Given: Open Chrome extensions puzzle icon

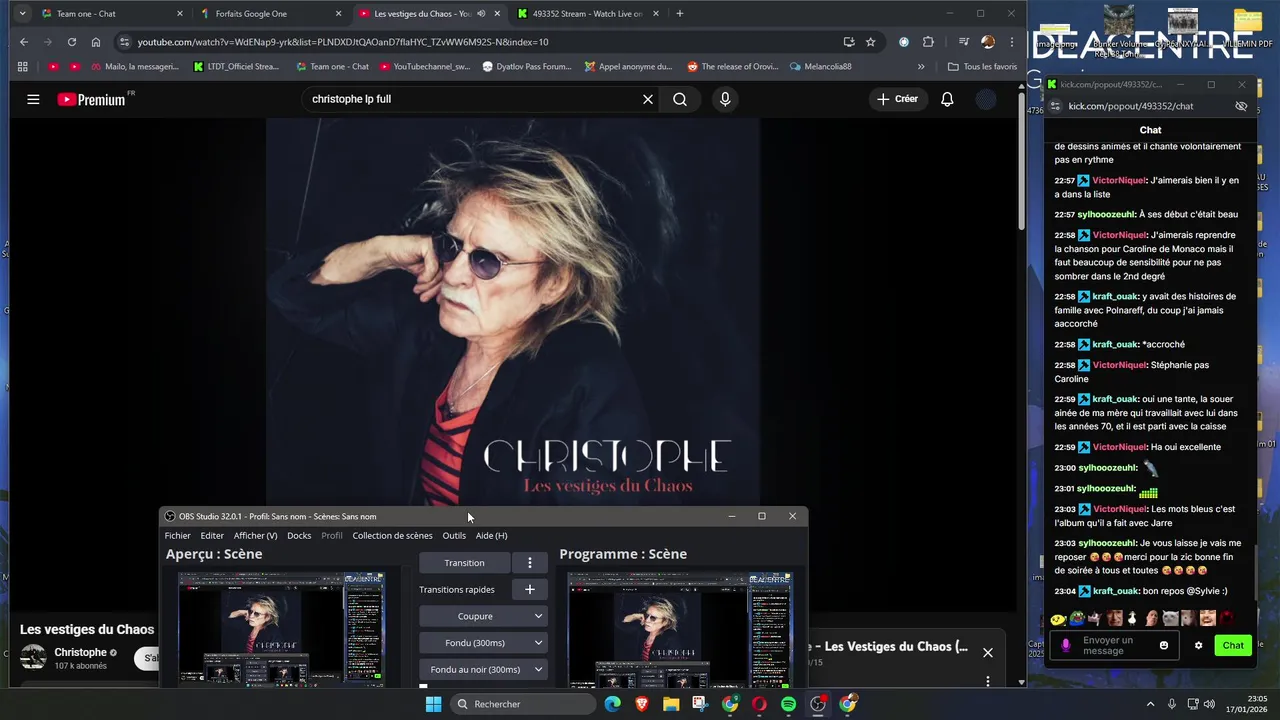Looking at the screenshot, I should 928,42.
